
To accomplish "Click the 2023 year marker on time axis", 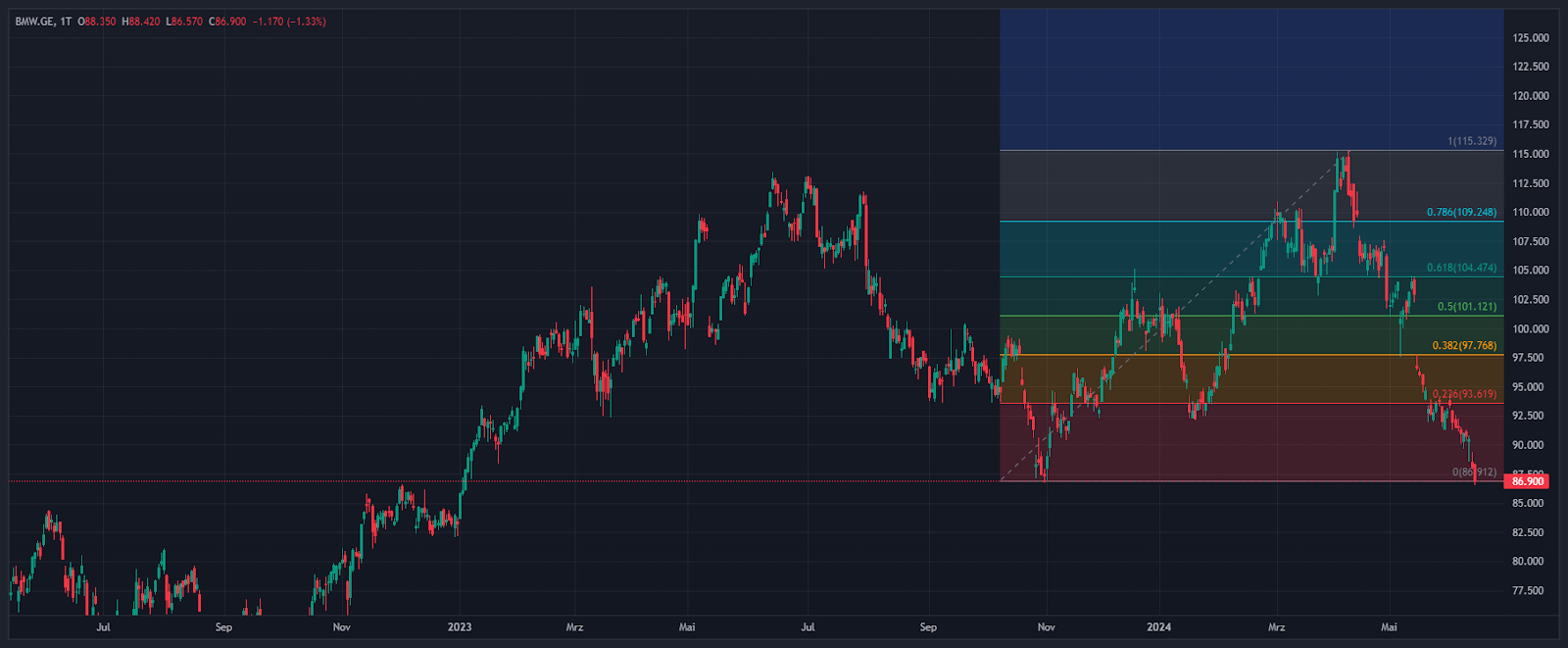I will click(459, 627).
